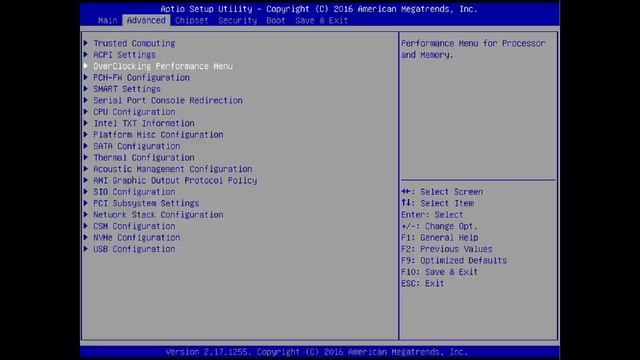Open AMI Graphic Output Protocol Policy
Screen dimensions: 640x360
175,180
